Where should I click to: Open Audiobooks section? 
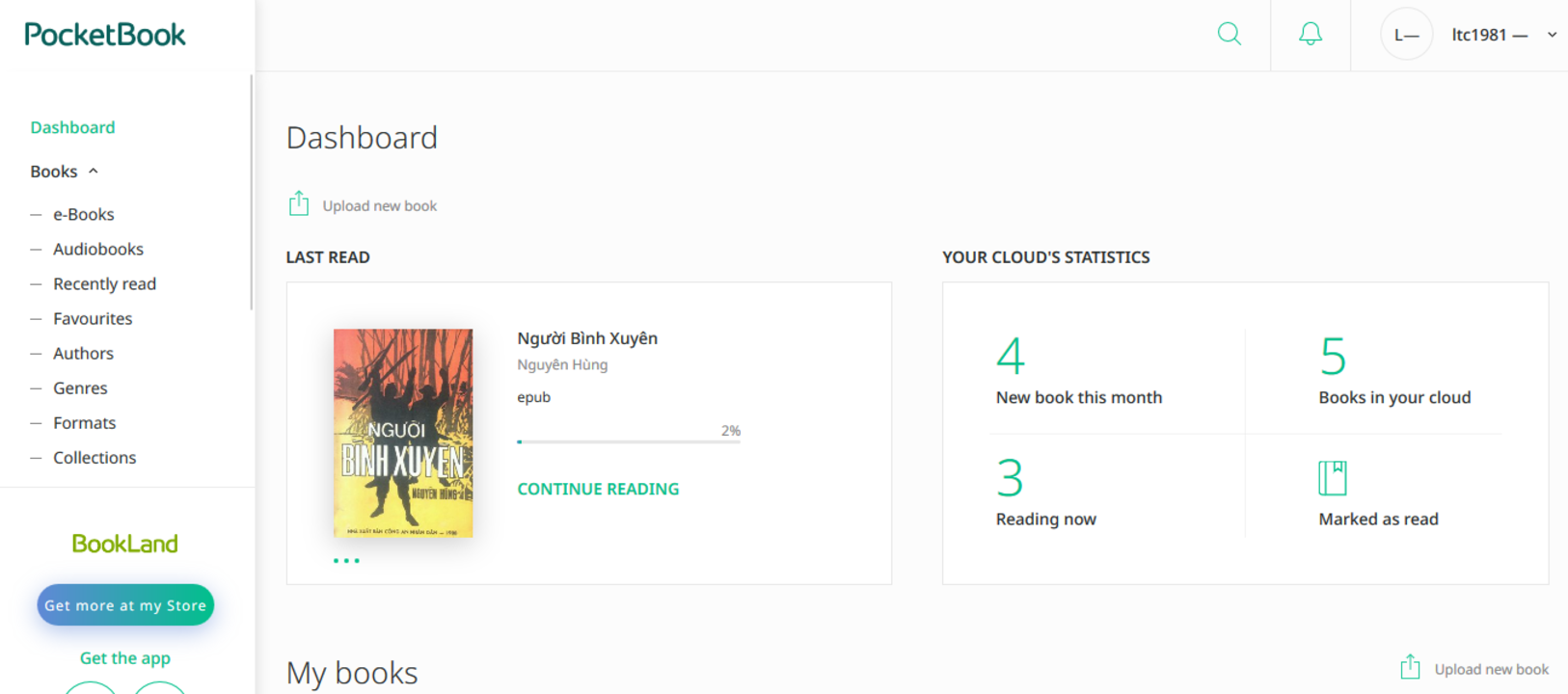pos(98,249)
